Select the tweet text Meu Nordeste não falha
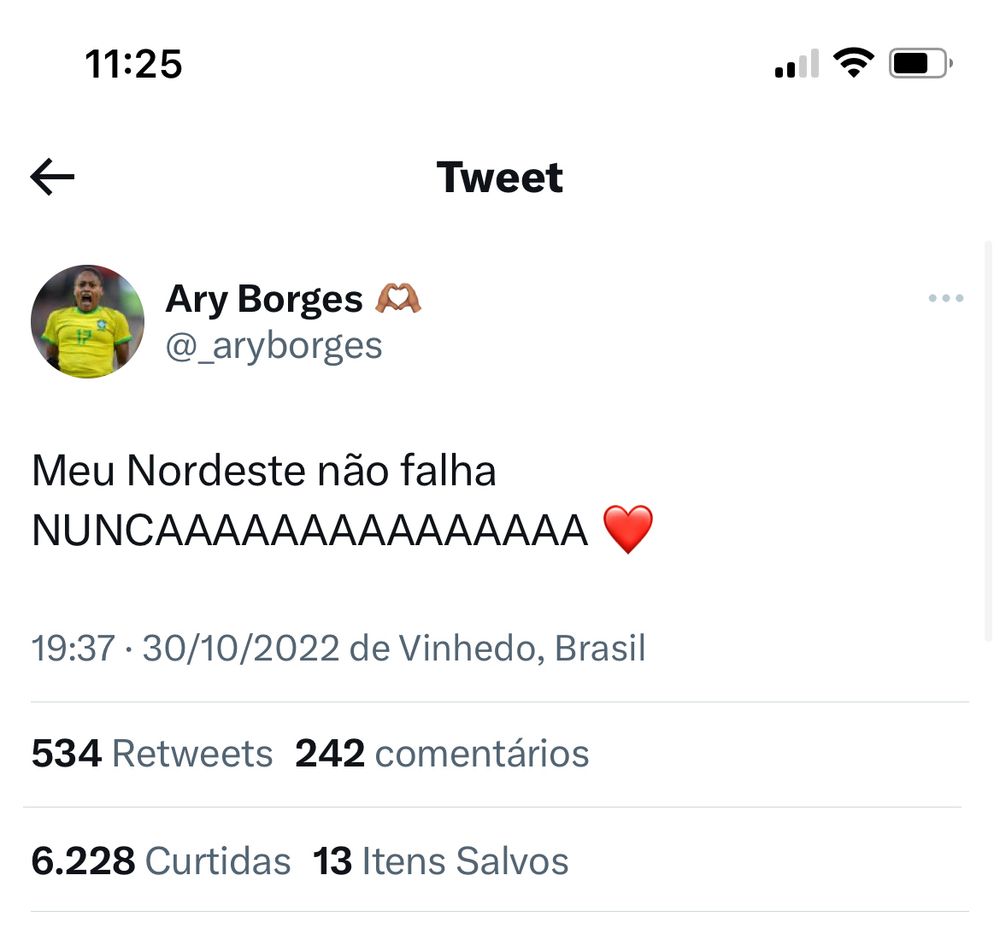Image resolution: width=1000 pixels, height=927 pixels. (x=264, y=471)
